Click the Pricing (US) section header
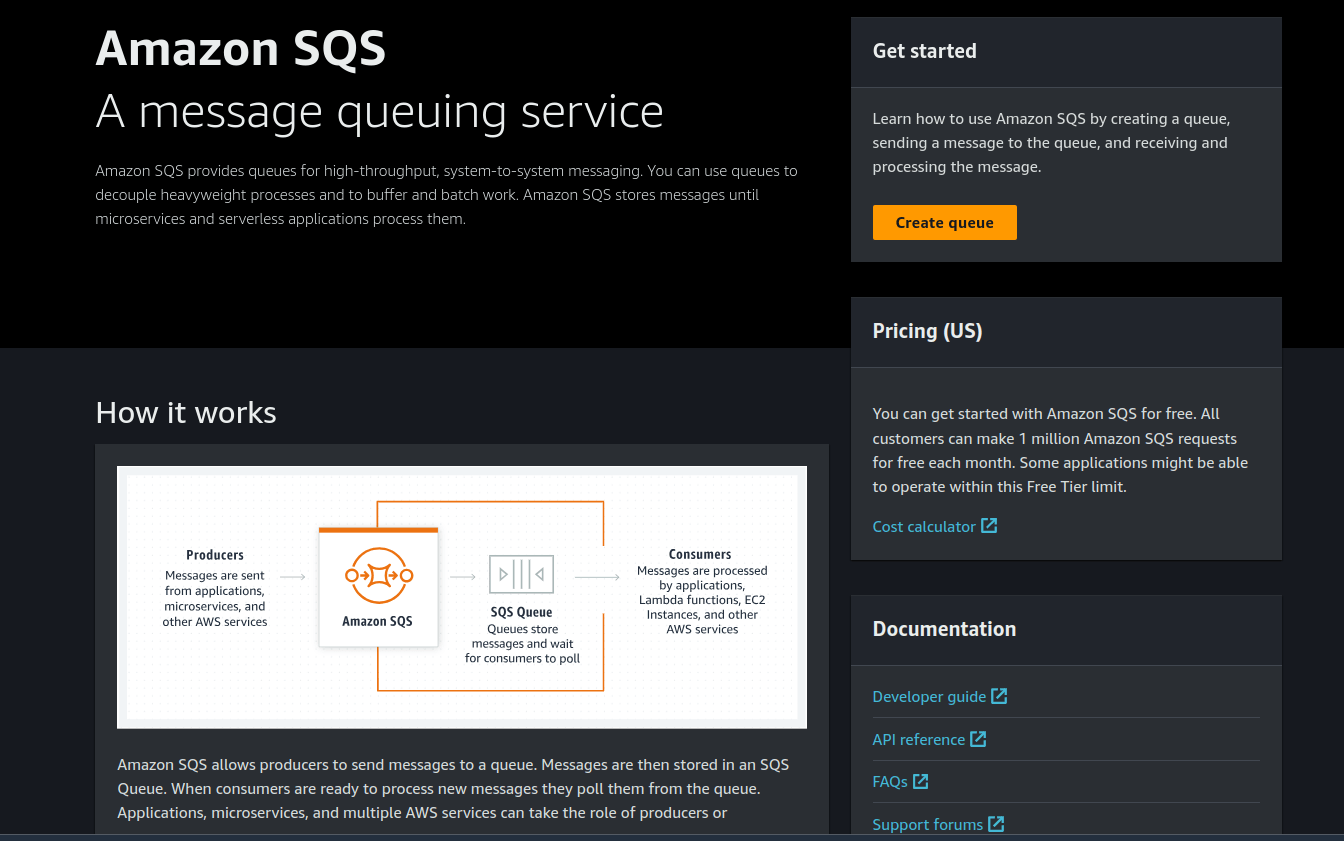 coord(927,330)
